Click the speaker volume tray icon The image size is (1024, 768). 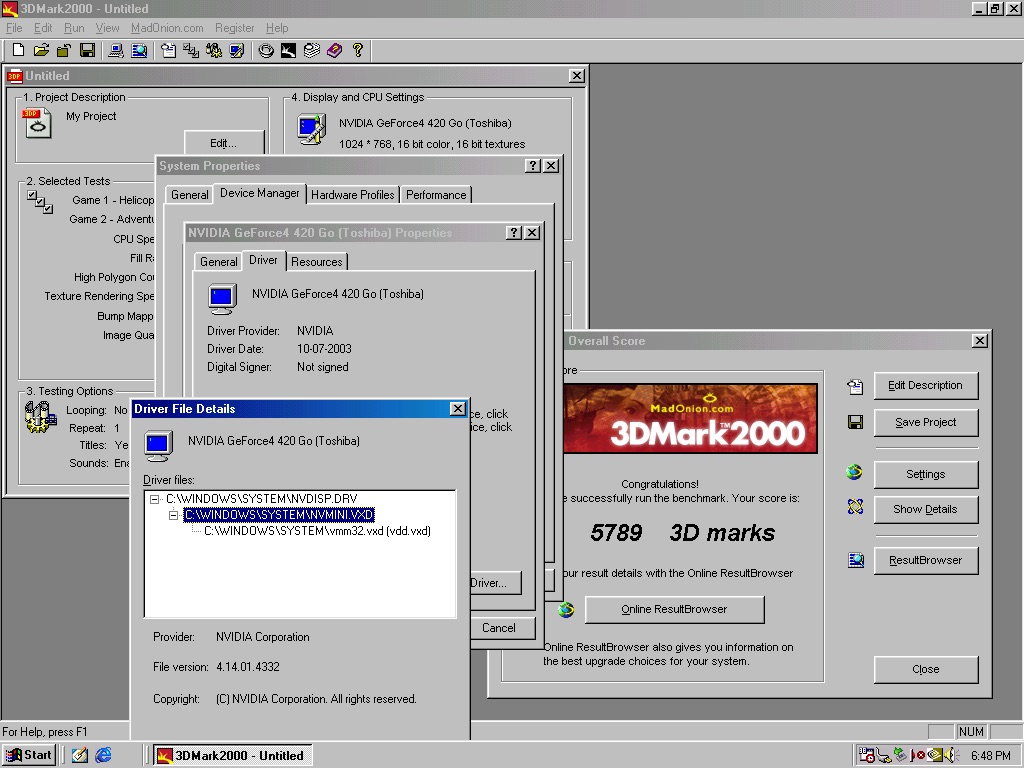(949, 755)
